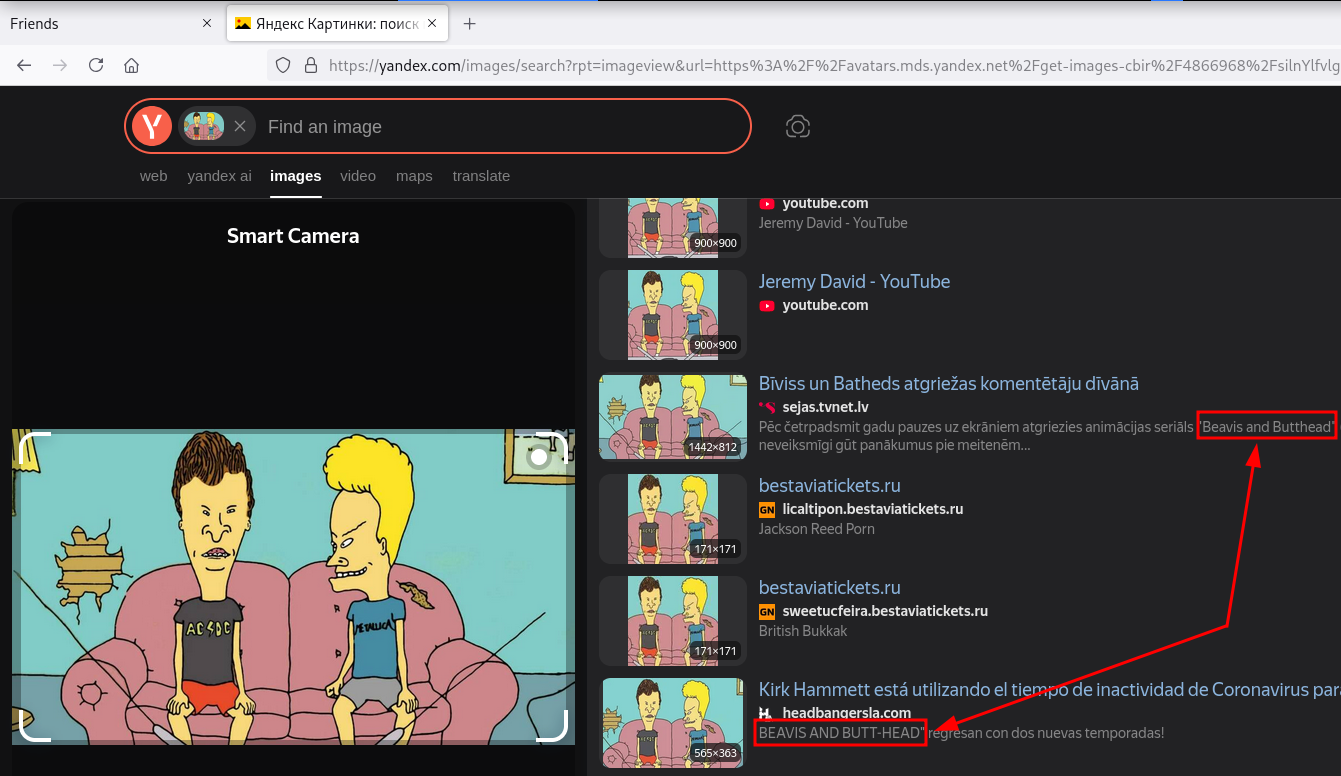Go to the browser home page
The image size is (1341, 776).
[131, 65]
